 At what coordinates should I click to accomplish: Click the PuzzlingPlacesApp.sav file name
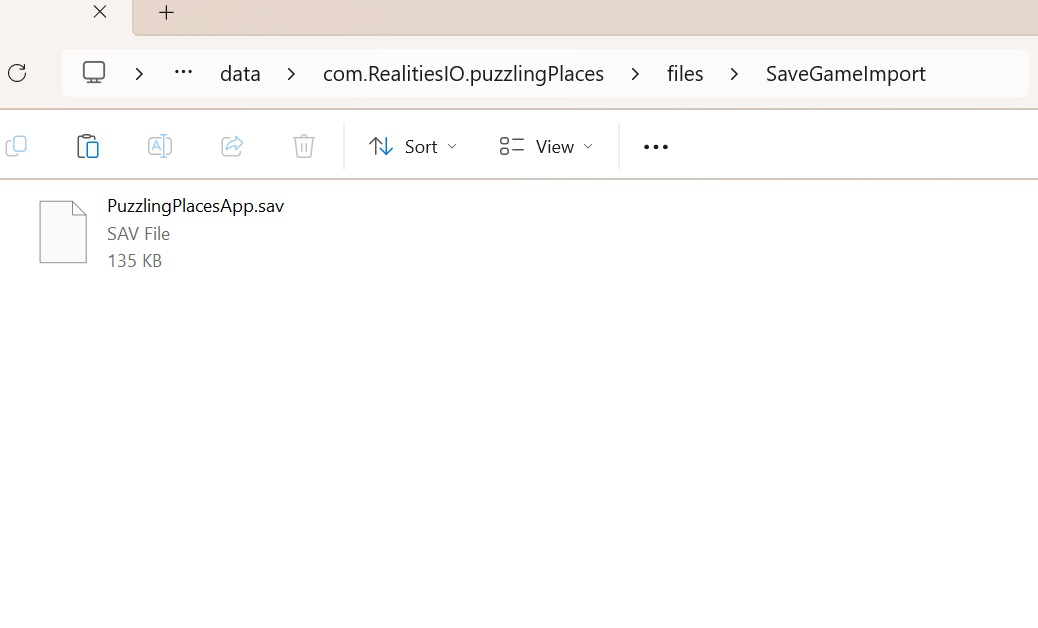click(195, 206)
